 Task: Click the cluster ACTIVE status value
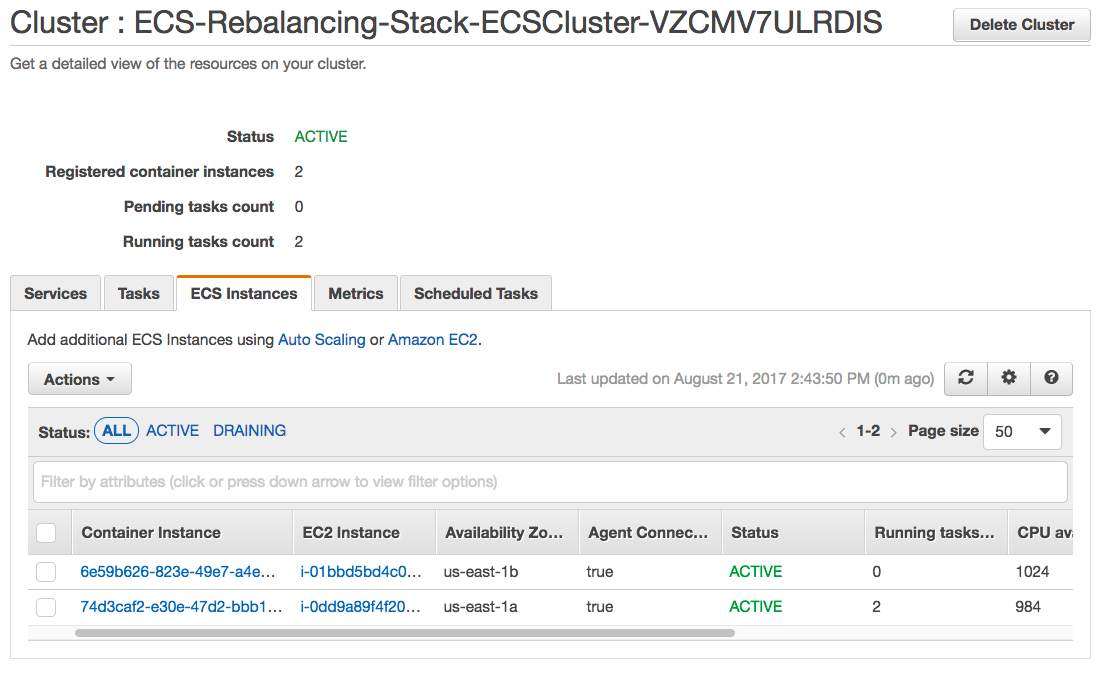[x=321, y=137]
